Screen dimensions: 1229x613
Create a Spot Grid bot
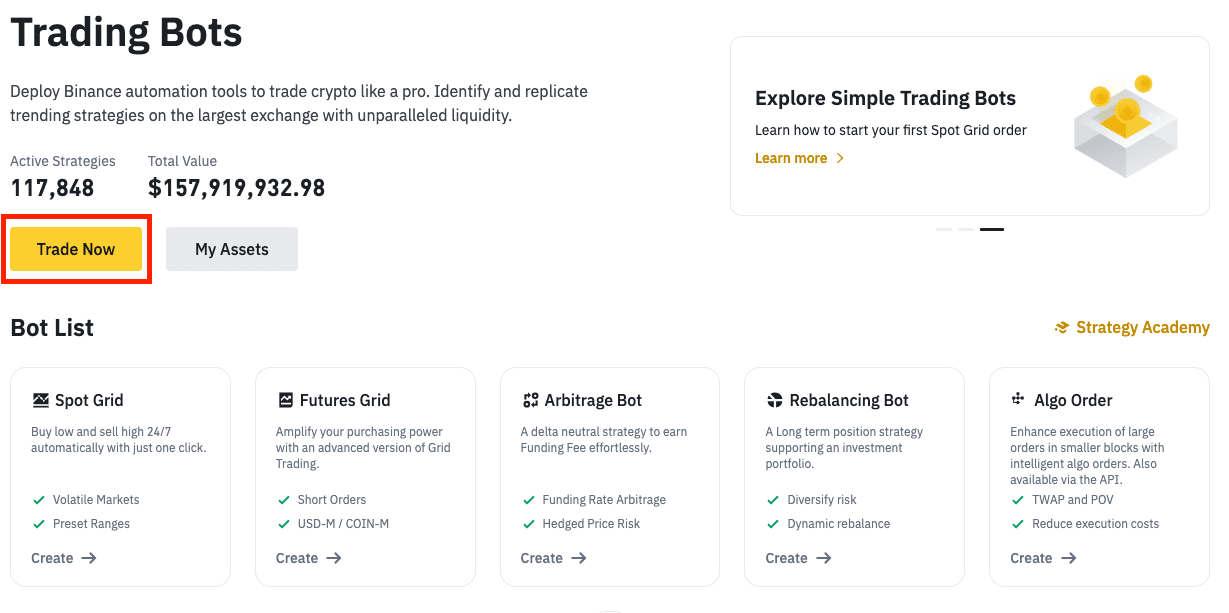point(64,558)
